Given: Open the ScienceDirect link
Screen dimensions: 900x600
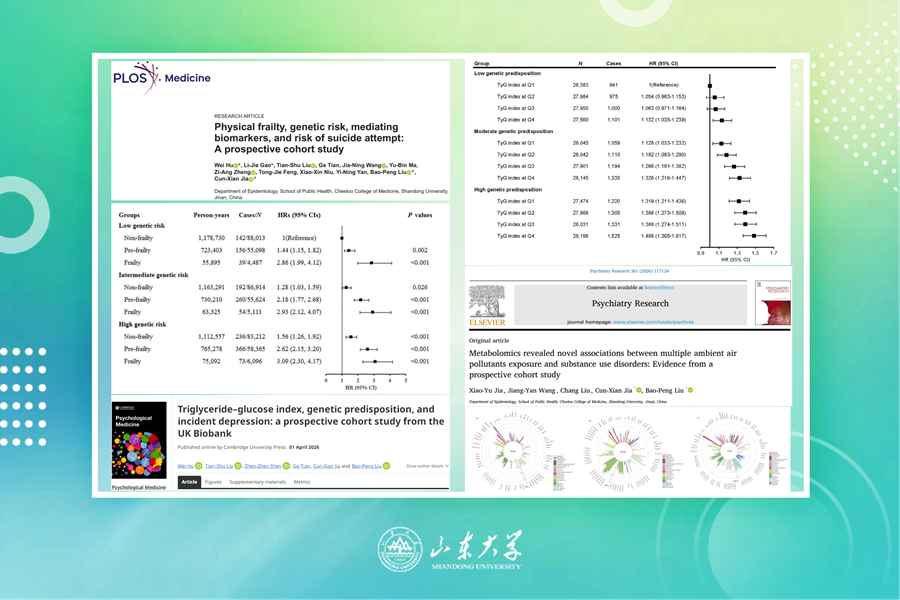Looking at the screenshot, I should tap(659, 287).
